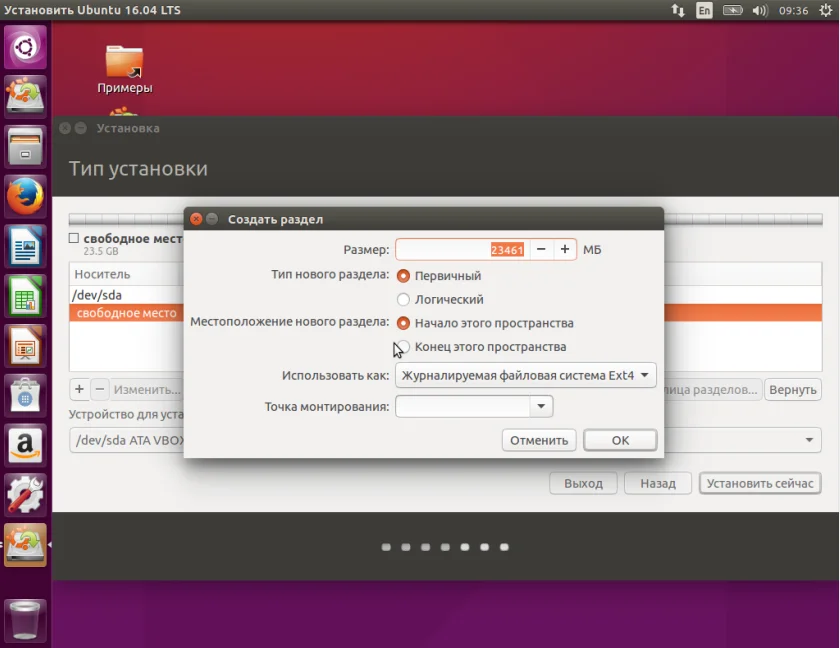Open Ubuntu Software Center dock icon

click(25, 396)
